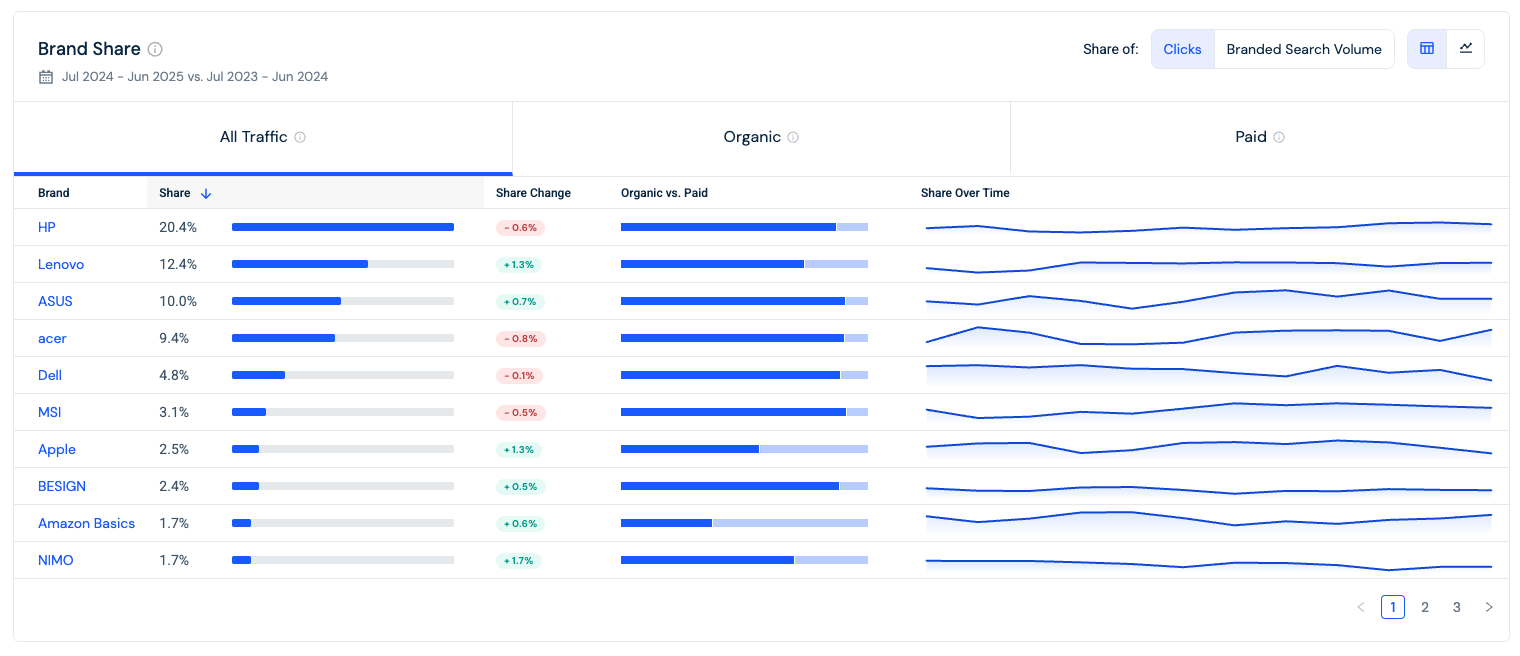Click BESIGN's +0.5% share change badge

click(520, 486)
